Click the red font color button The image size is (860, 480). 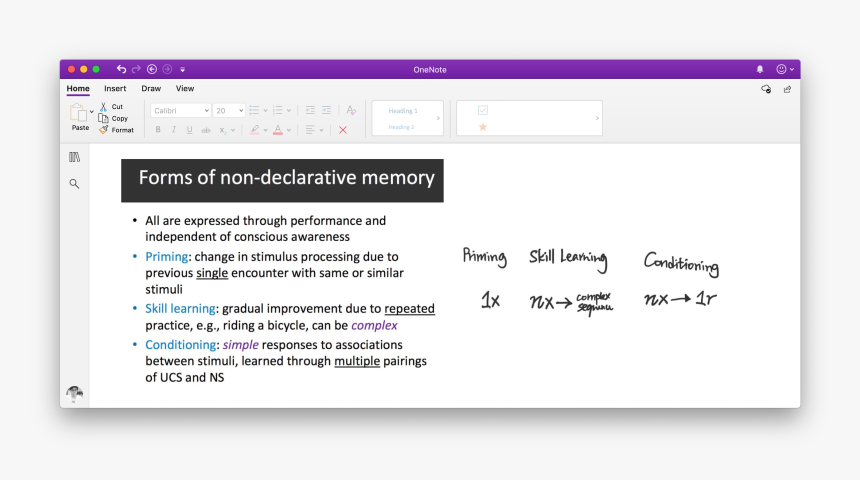(x=278, y=130)
